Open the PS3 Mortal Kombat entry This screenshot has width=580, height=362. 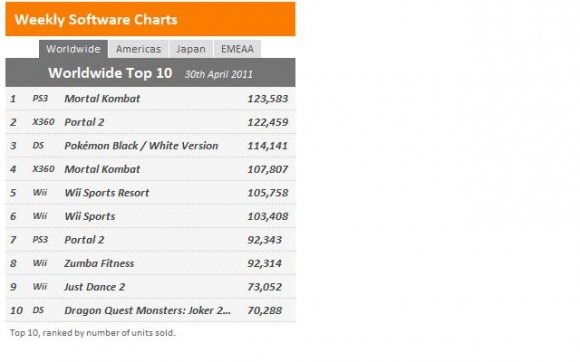[102, 98]
